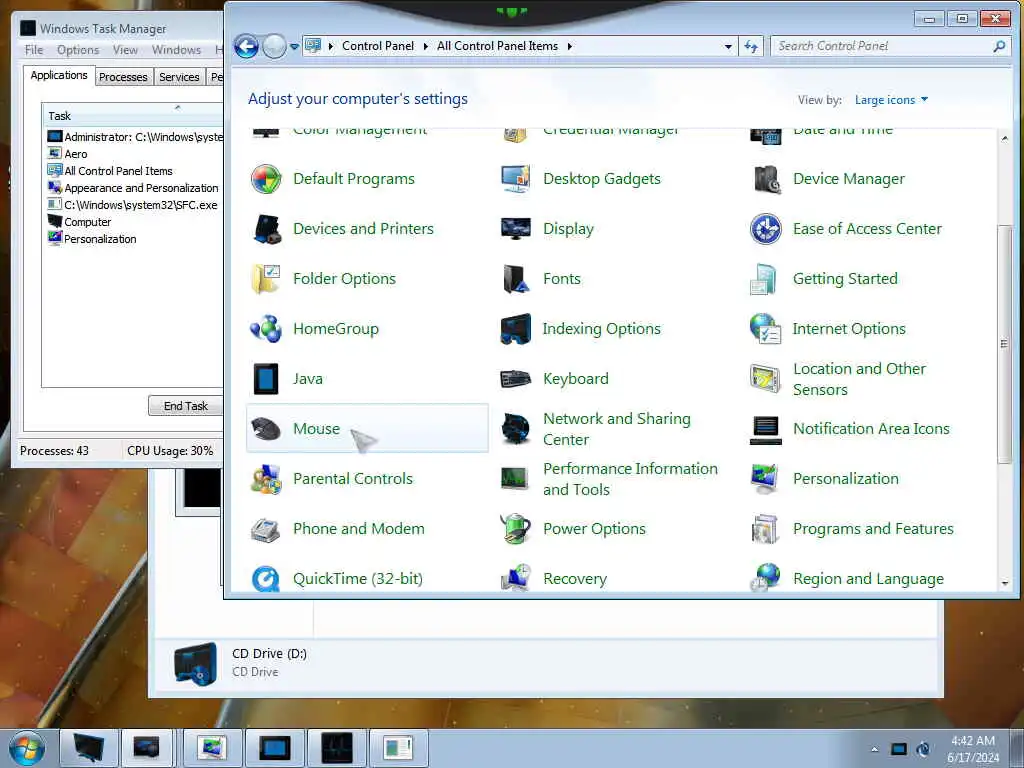Screen dimensions: 1024x768
Task: Click the Internet Options icon
Action: pyautogui.click(x=765, y=329)
